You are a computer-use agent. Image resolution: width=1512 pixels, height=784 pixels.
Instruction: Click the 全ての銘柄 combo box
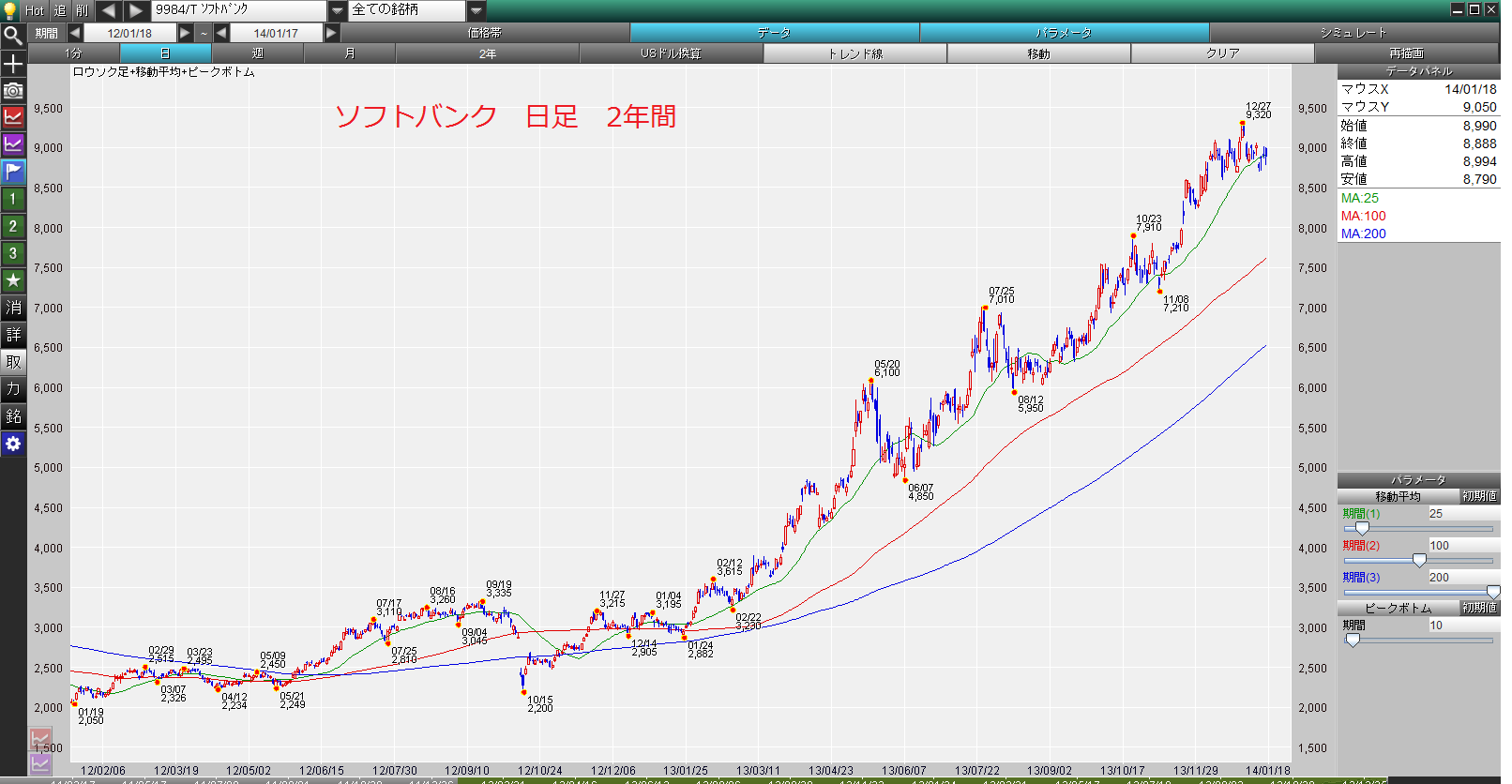click(x=407, y=10)
